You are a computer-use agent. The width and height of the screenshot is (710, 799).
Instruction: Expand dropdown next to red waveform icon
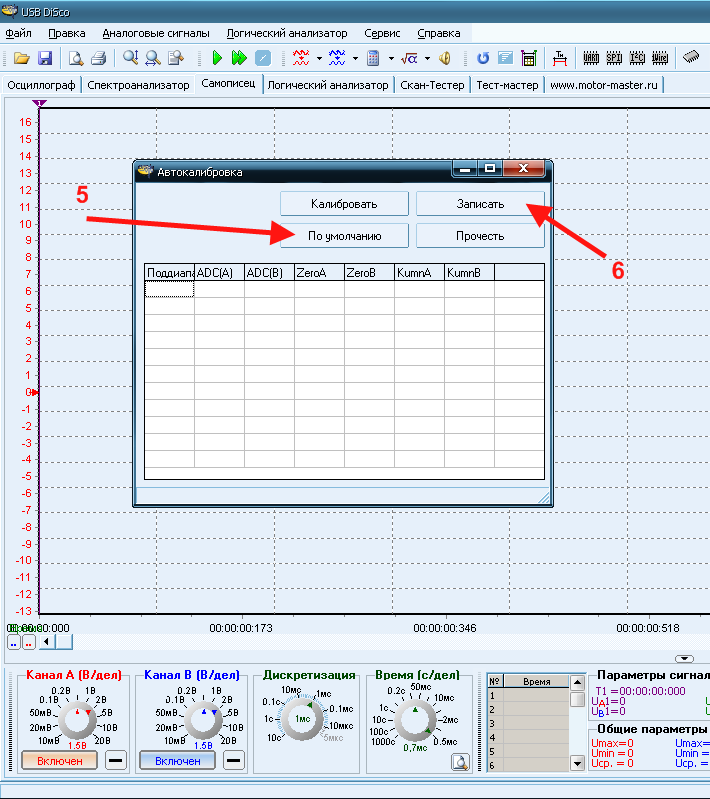pyautogui.click(x=319, y=59)
